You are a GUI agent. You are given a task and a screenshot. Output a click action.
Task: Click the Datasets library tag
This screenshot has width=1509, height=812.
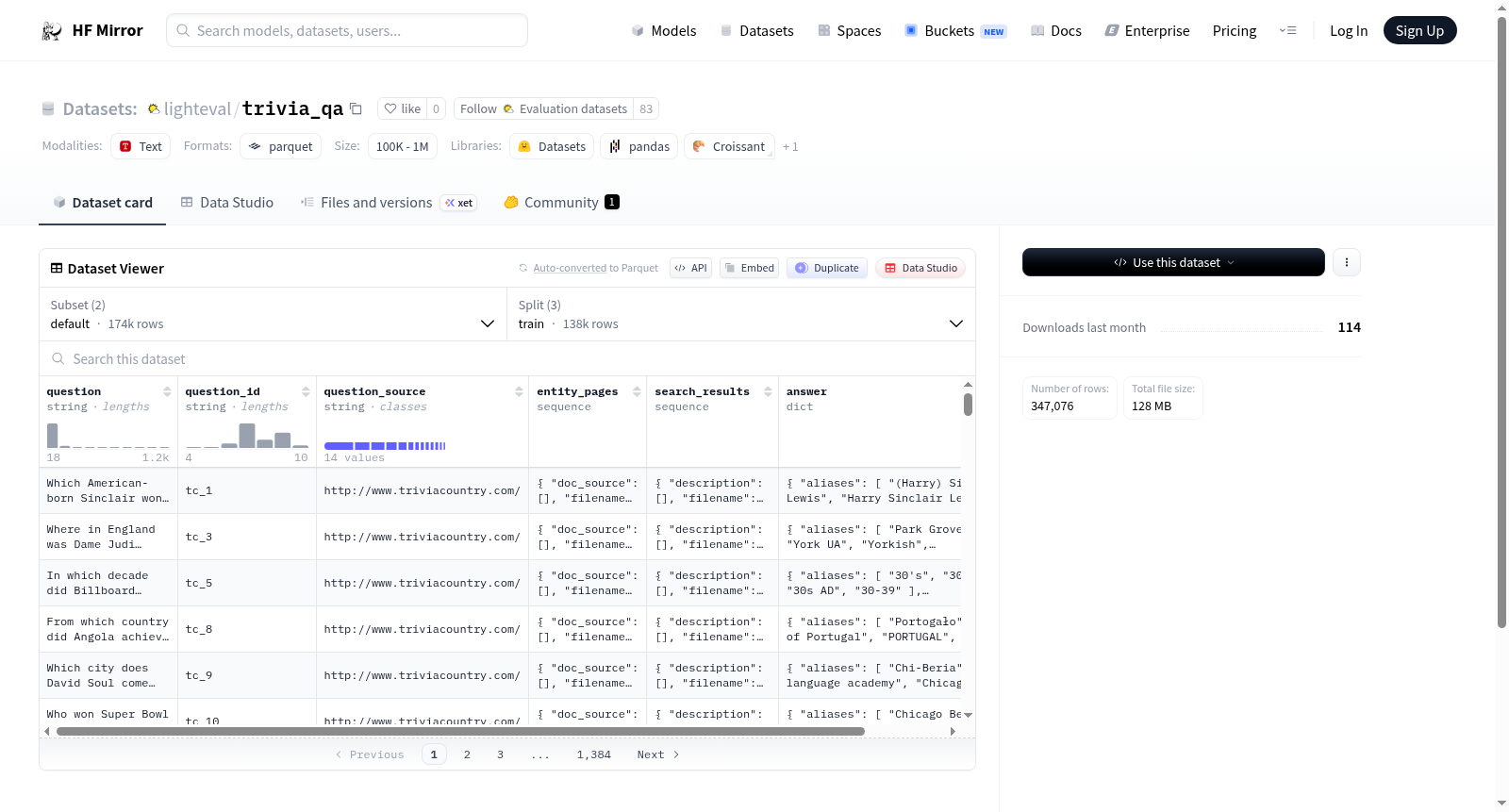[x=552, y=146]
